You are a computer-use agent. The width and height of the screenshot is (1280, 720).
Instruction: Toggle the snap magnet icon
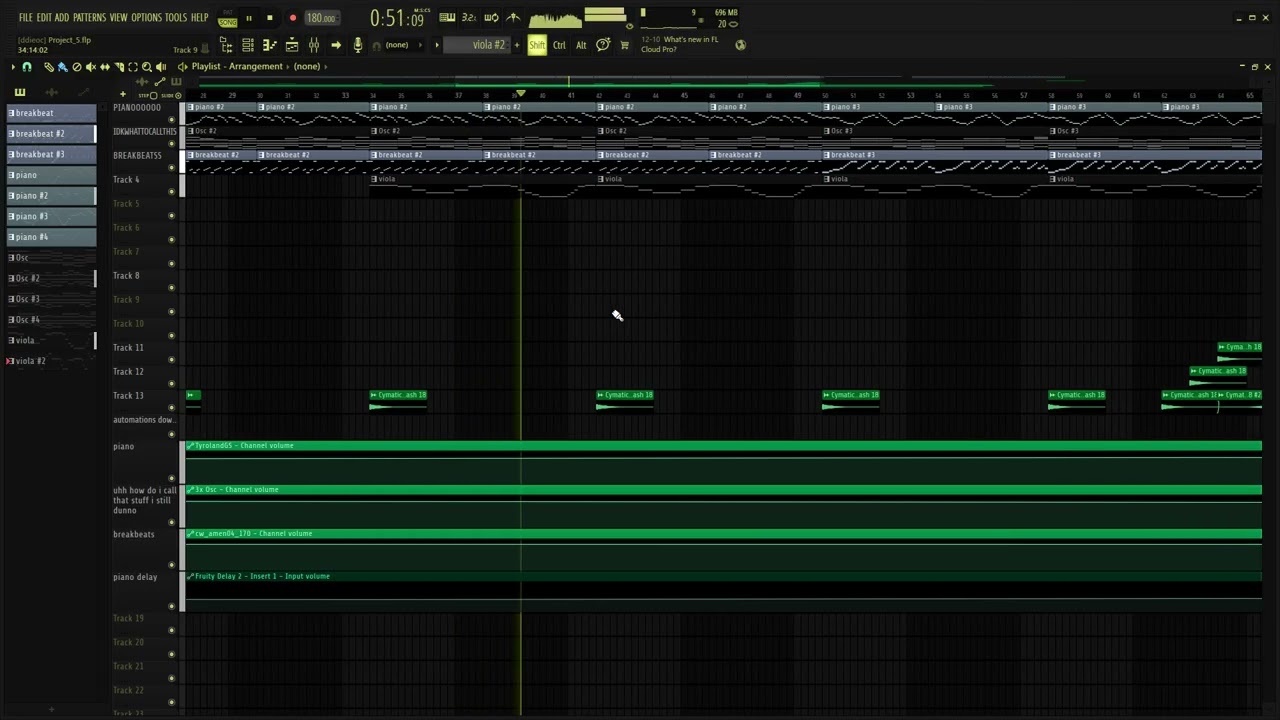(x=26, y=67)
